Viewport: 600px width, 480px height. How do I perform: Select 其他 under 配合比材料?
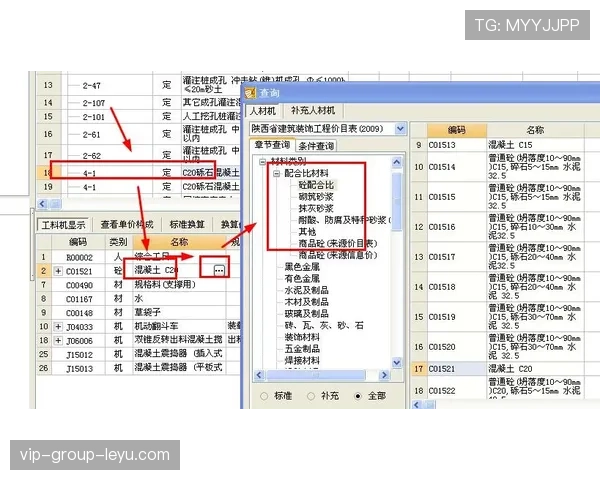coord(307,232)
